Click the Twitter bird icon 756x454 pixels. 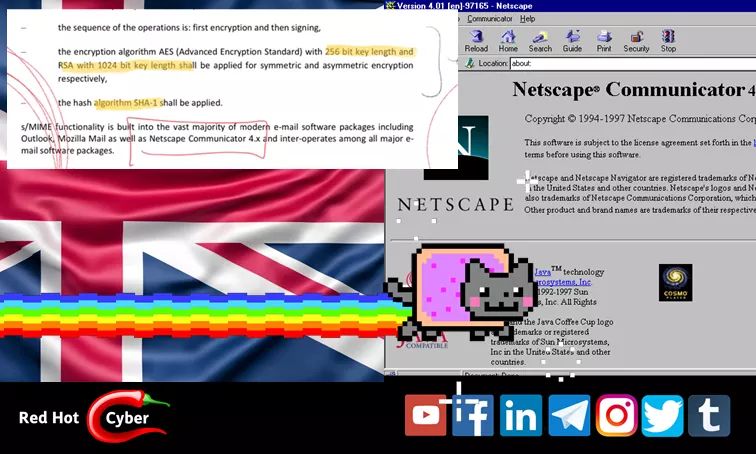[663, 415]
